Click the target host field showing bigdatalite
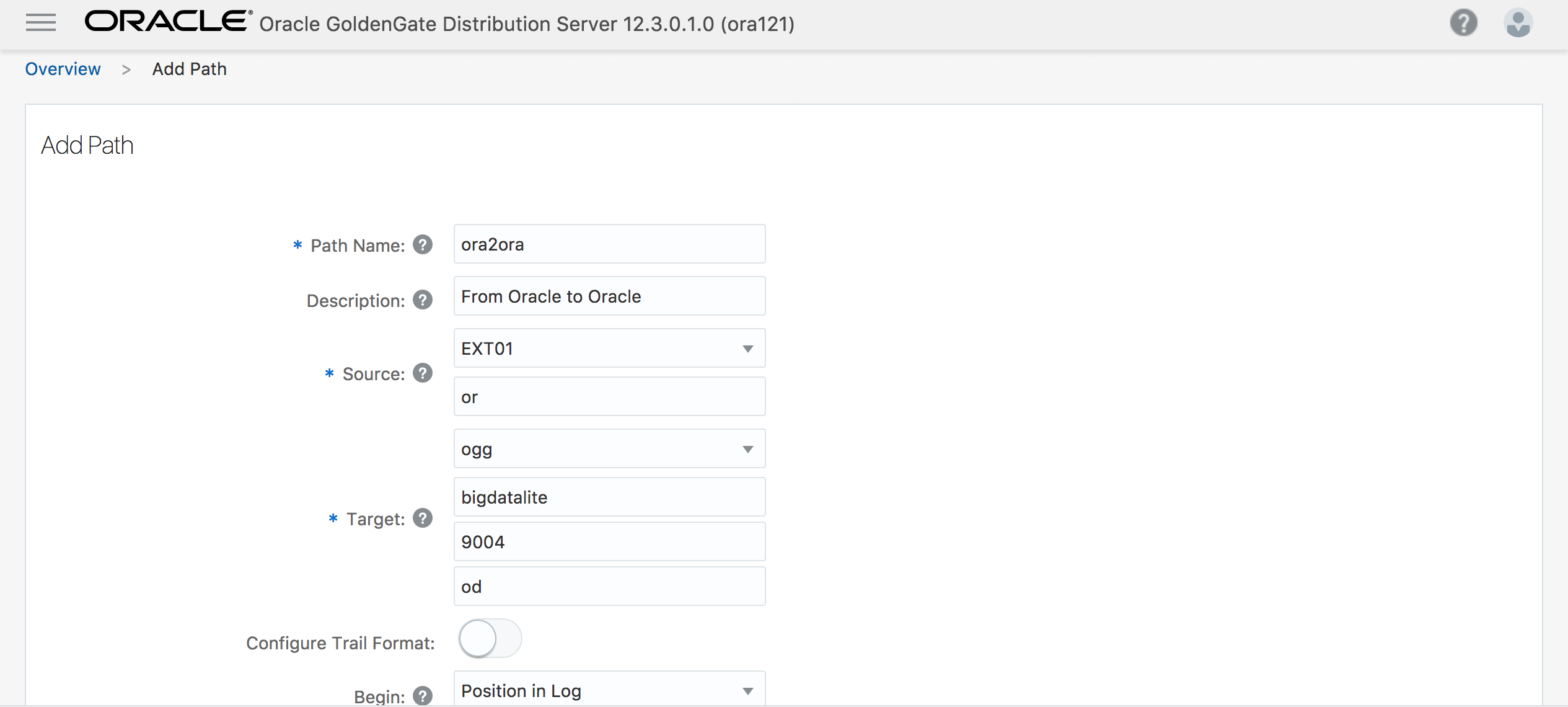The height and width of the screenshot is (707, 1568). coord(609,497)
